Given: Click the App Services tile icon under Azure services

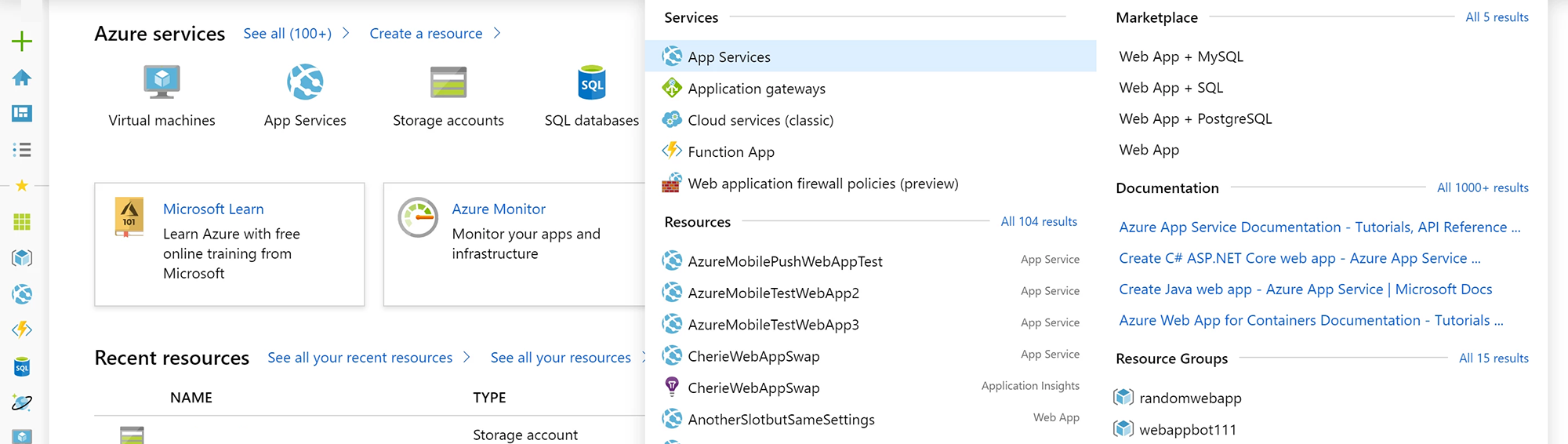Looking at the screenshot, I should pyautogui.click(x=305, y=82).
